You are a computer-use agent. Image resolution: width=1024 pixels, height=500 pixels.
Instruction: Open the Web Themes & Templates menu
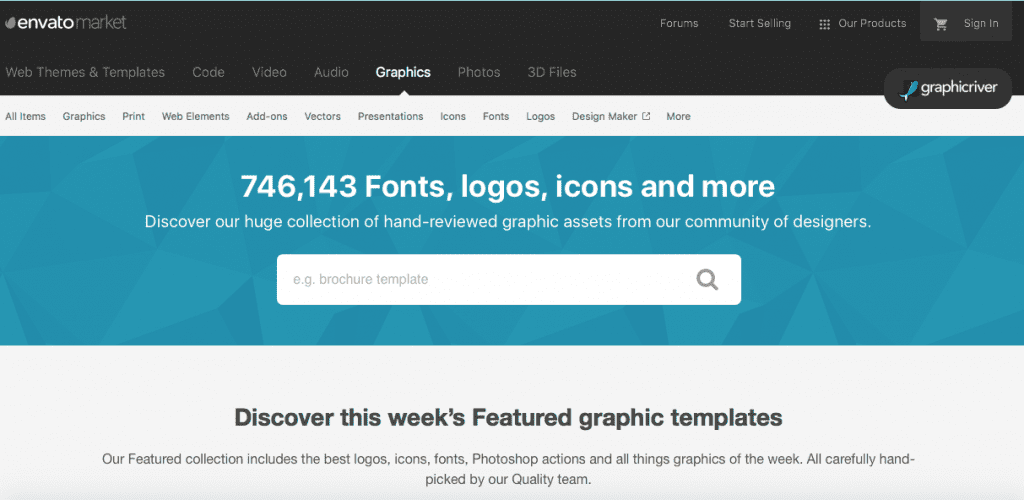click(x=85, y=72)
